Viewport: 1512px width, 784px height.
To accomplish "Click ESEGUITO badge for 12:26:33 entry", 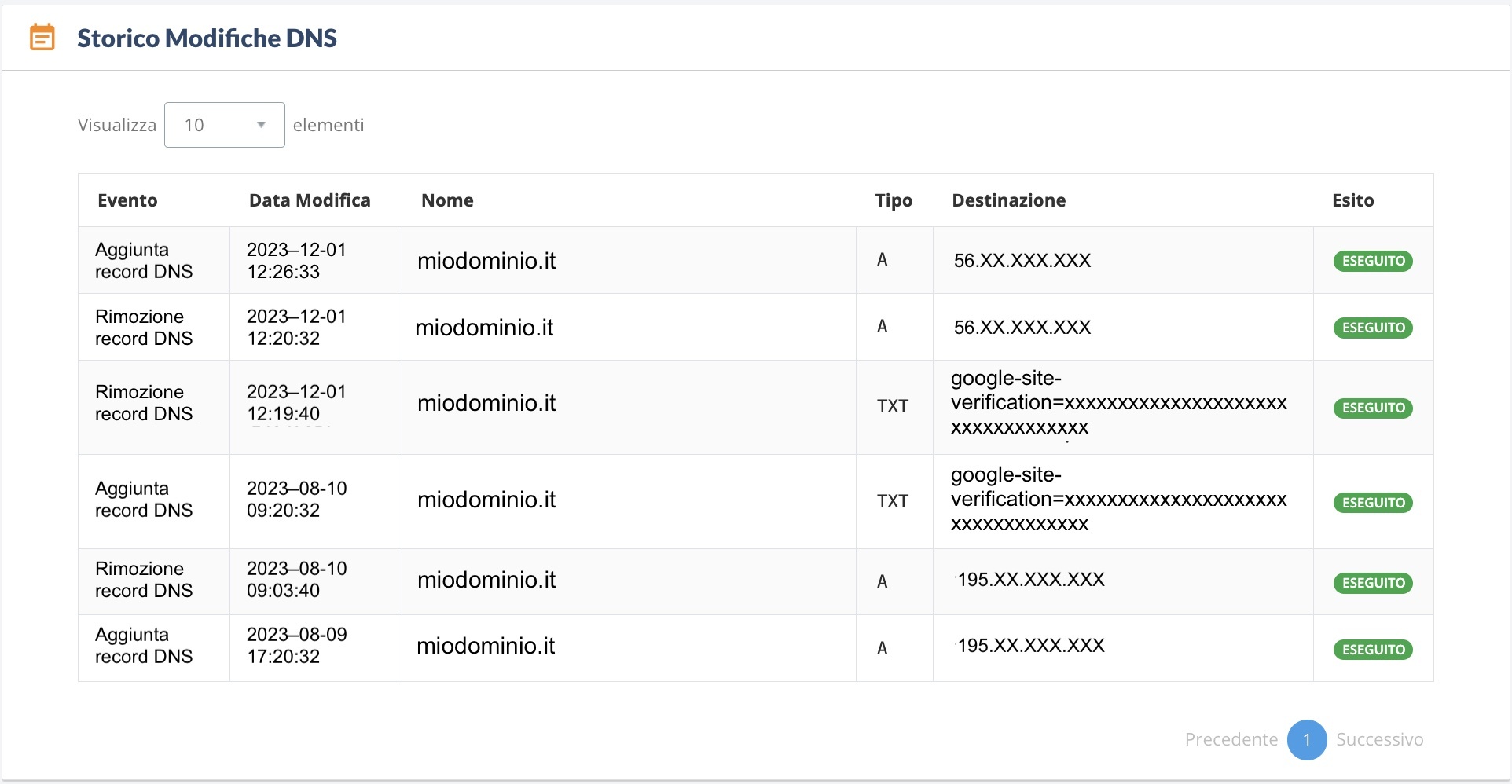I will [x=1373, y=261].
